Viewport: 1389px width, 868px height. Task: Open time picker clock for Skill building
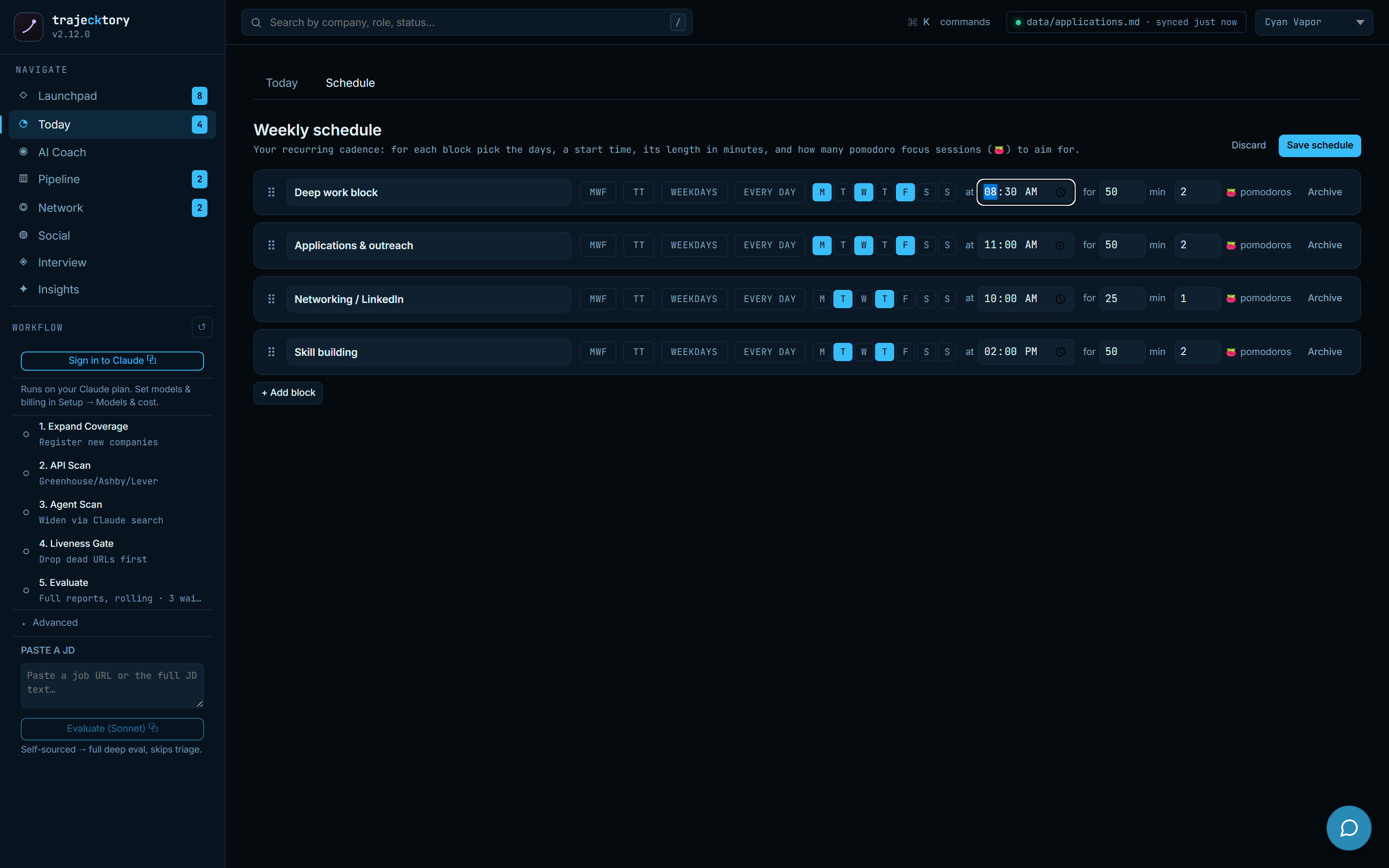pos(1060,352)
